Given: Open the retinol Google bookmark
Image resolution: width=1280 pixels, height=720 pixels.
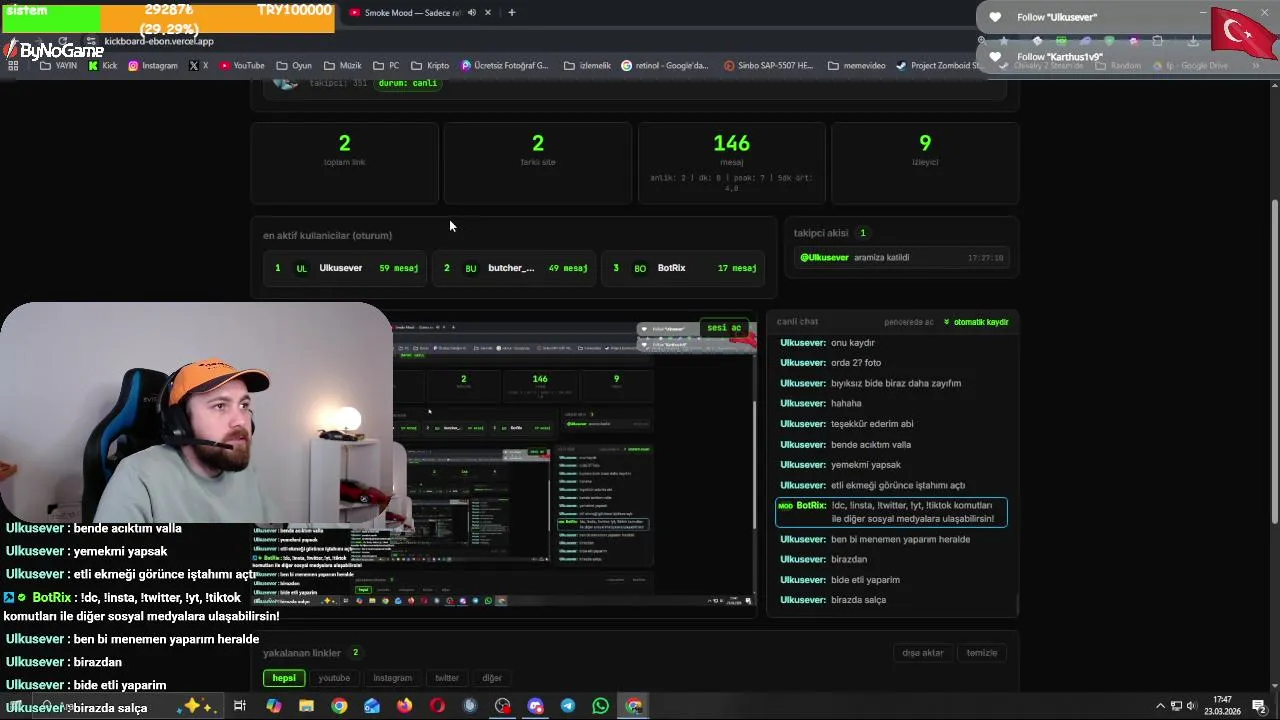Looking at the screenshot, I should [x=665, y=66].
